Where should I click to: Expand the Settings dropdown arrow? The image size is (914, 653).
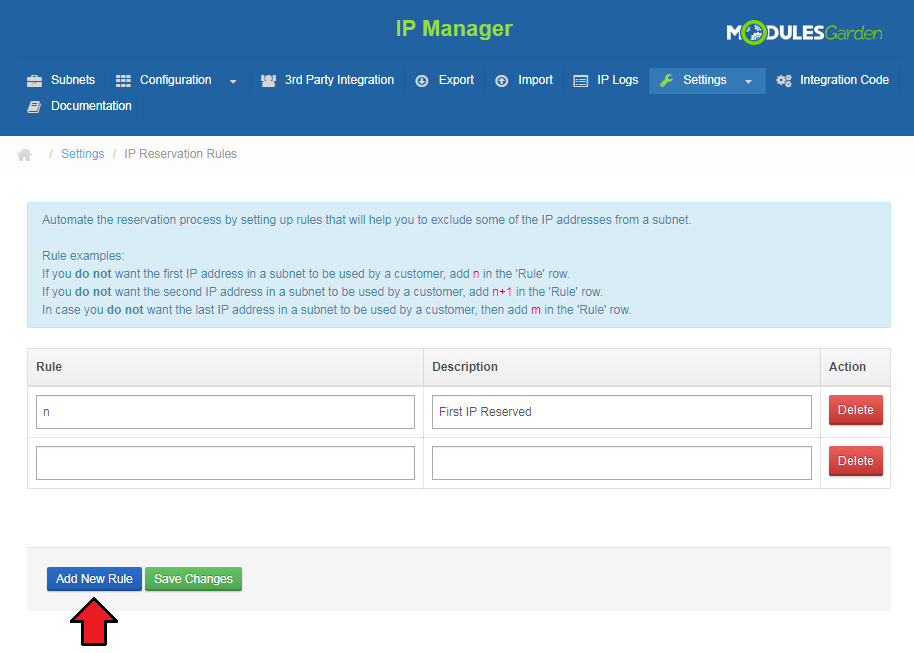tap(748, 82)
